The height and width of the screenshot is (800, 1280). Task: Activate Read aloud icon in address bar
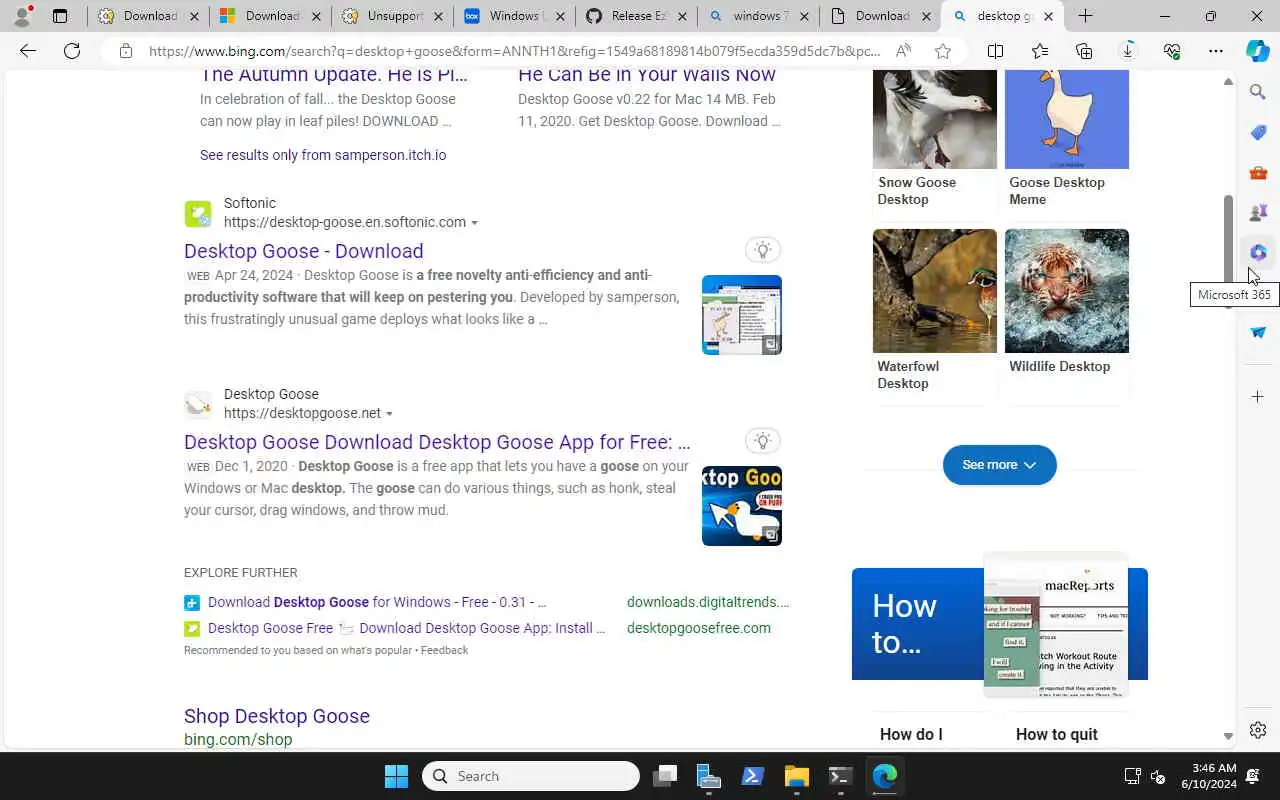tap(903, 51)
